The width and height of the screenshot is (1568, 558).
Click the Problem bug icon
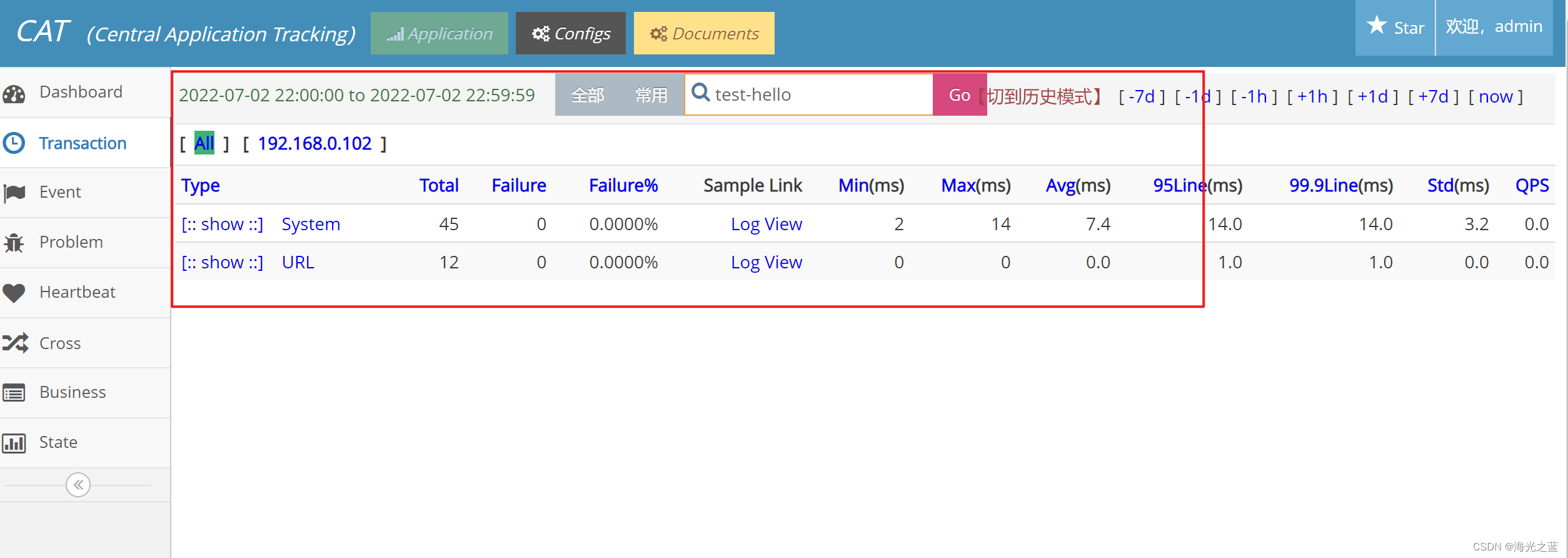point(14,243)
